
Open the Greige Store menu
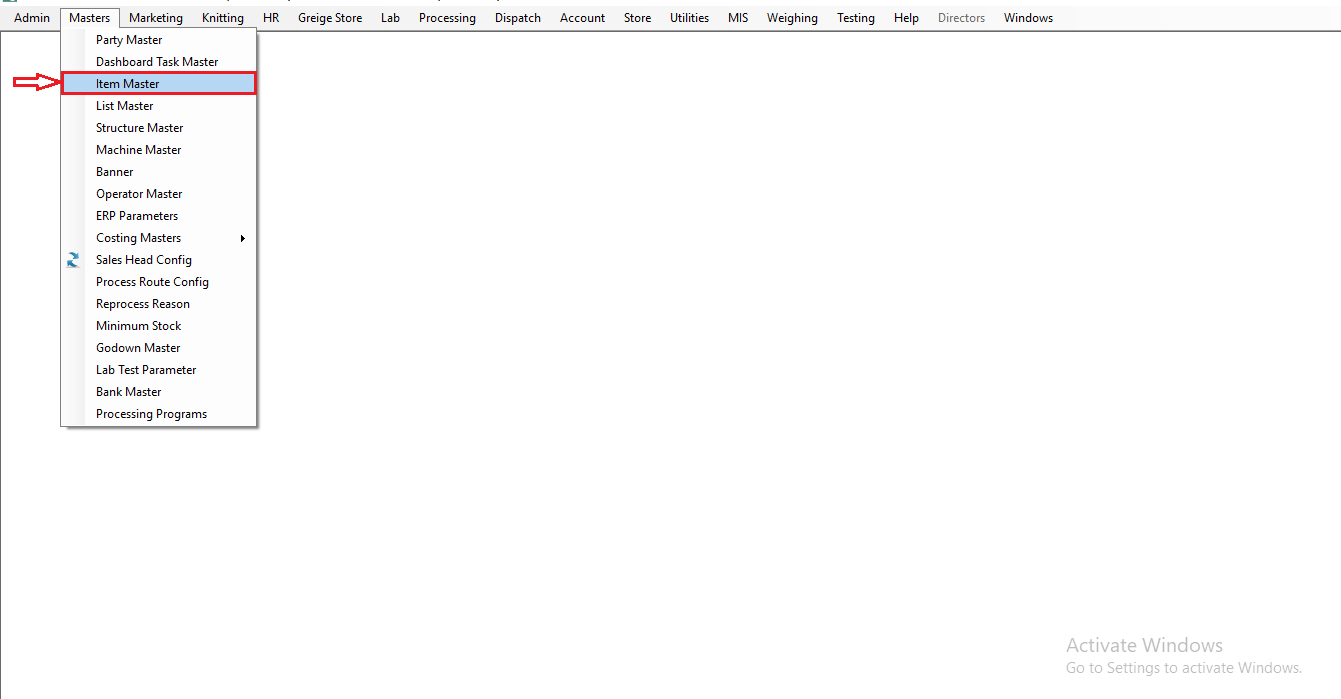[x=330, y=18]
